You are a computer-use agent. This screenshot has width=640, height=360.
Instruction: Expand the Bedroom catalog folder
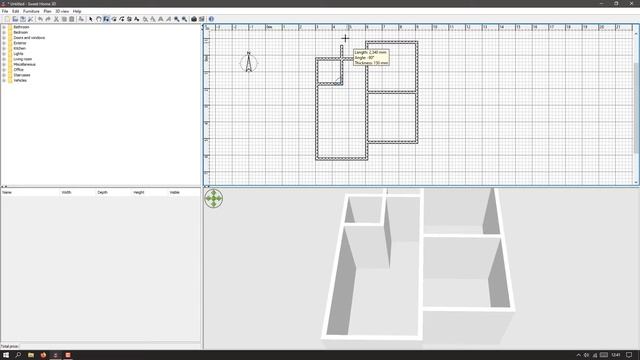[x=4, y=32]
